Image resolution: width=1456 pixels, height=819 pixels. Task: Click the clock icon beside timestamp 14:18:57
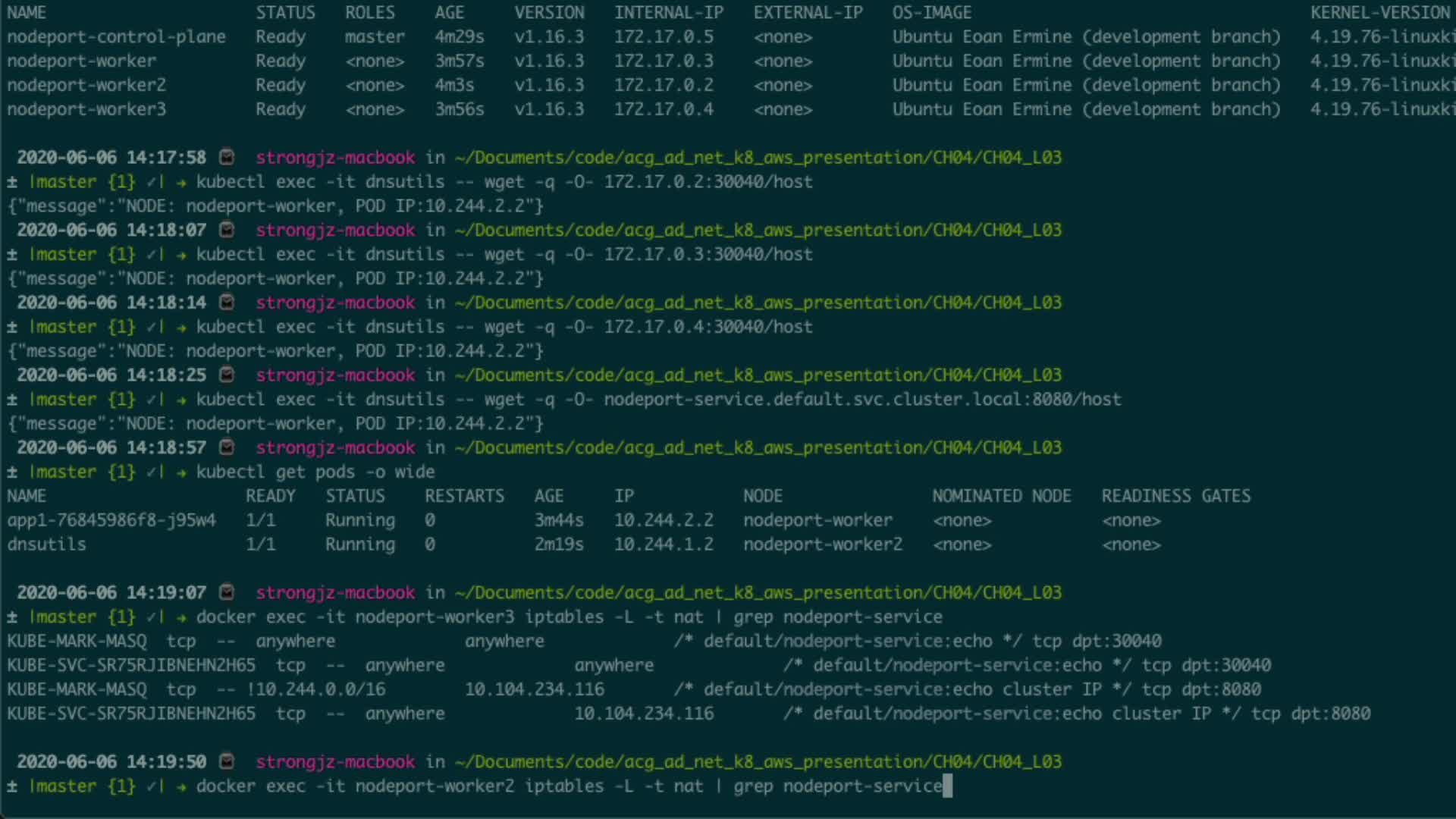[226, 447]
